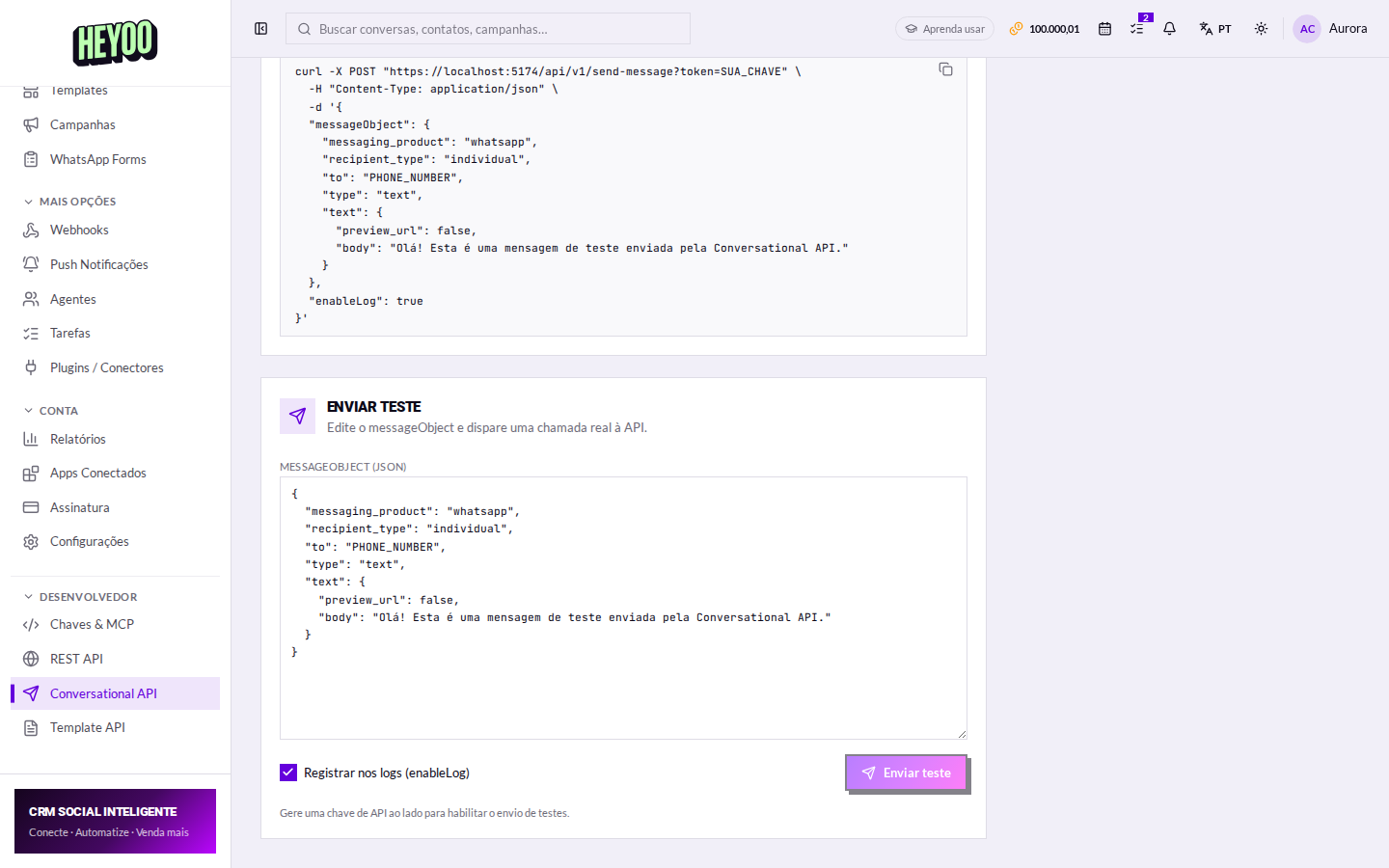Click the Agentes people icon
Screen dimensions: 1389x868
[31, 299]
